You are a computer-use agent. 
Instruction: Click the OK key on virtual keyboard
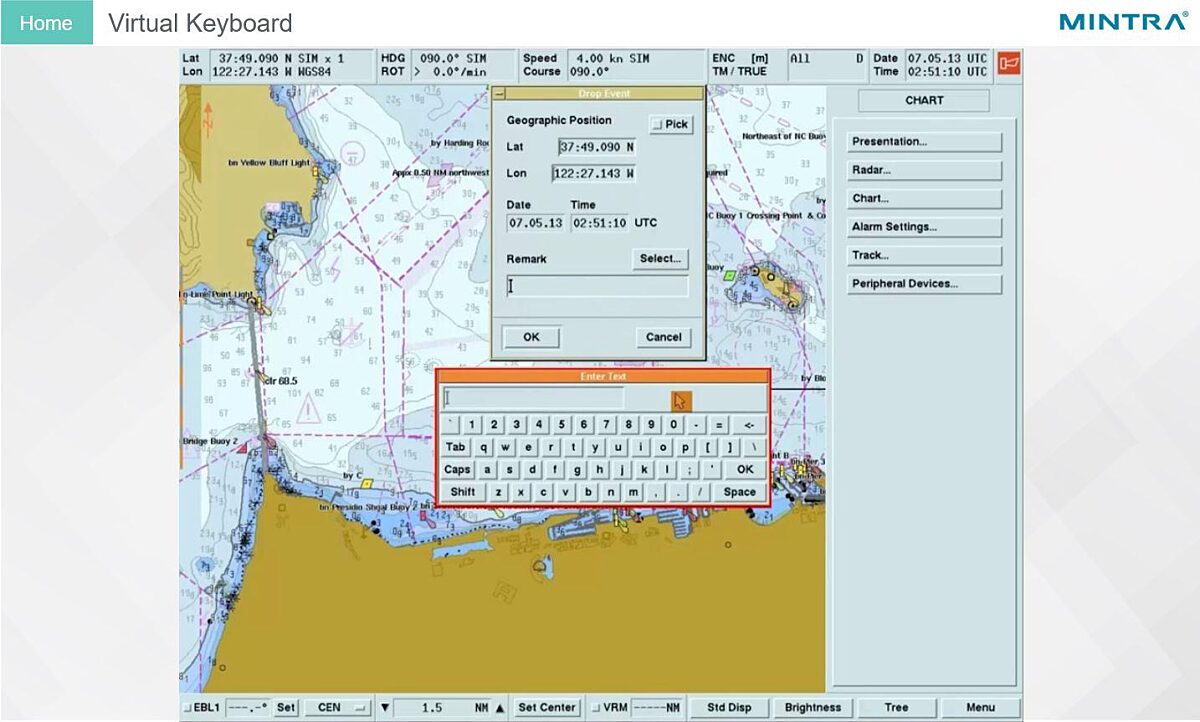click(745, 469)
